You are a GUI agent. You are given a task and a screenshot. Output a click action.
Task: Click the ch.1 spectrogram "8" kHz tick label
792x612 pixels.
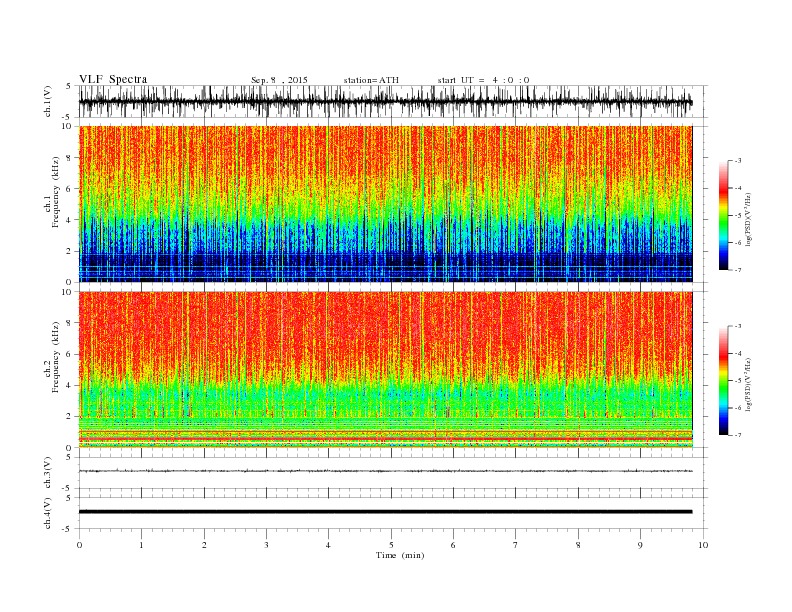click(69, 158)
